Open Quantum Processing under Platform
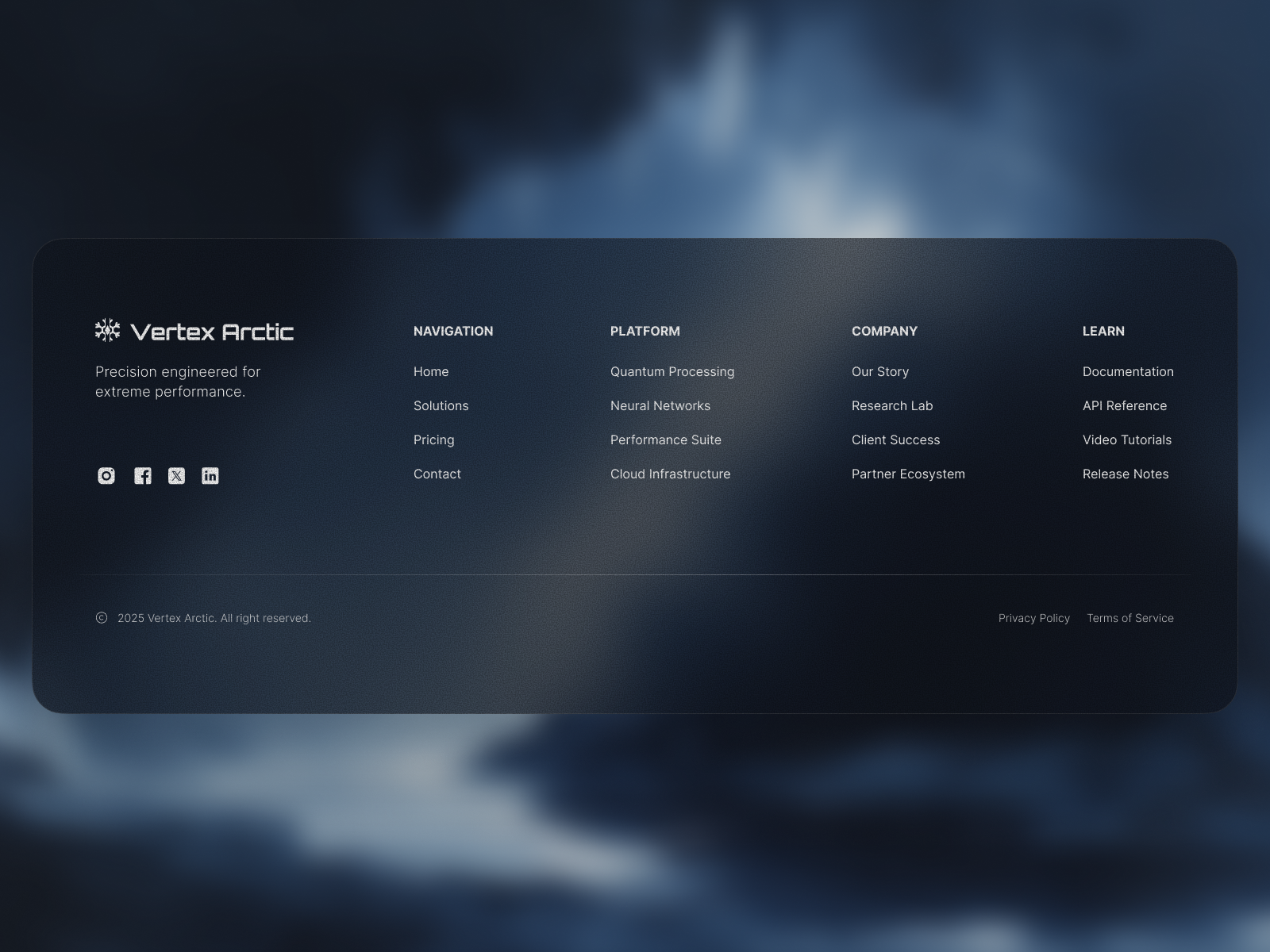1270x952 pixels. pyautogui.click(x=672, y=371)
